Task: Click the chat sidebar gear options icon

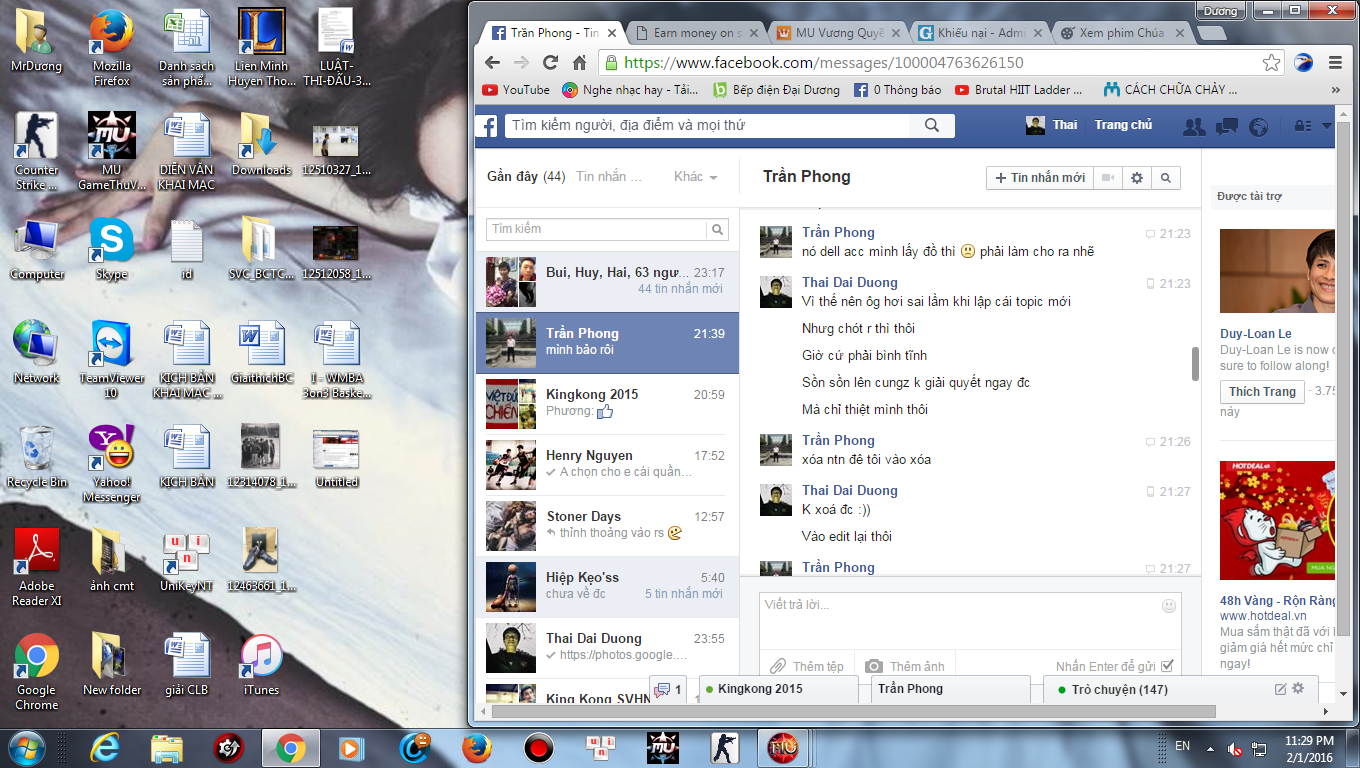Action: tap(1298, 689)
